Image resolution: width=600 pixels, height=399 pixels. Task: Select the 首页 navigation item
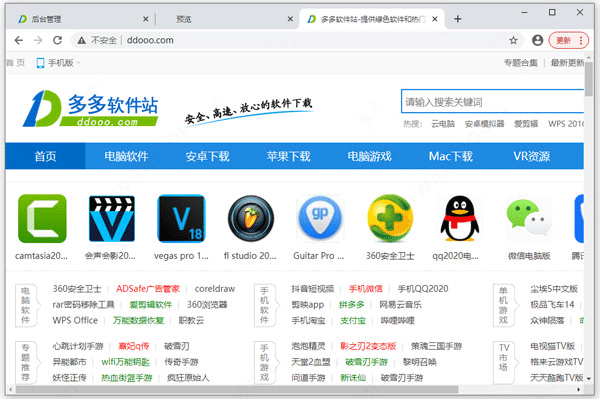click(x=45, y=156)
